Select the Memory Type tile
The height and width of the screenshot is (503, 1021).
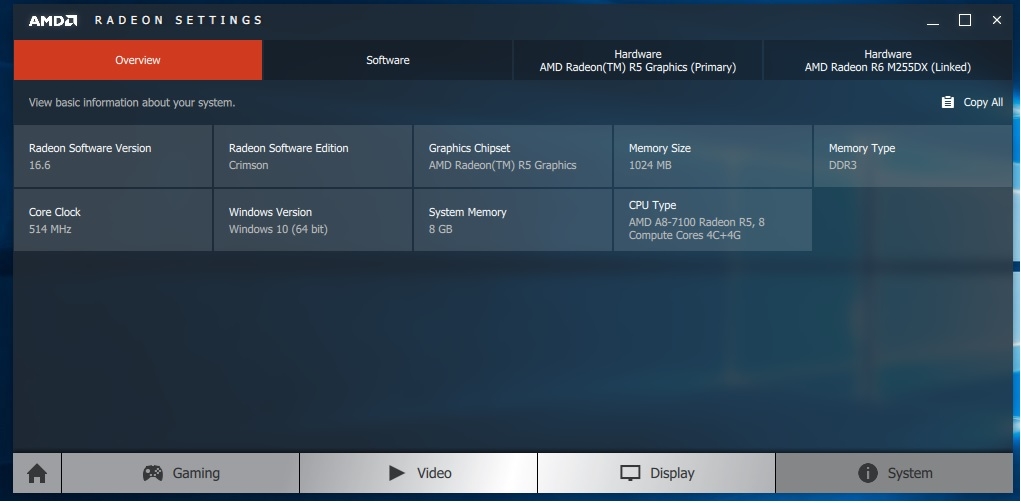(x=912, y=156)
